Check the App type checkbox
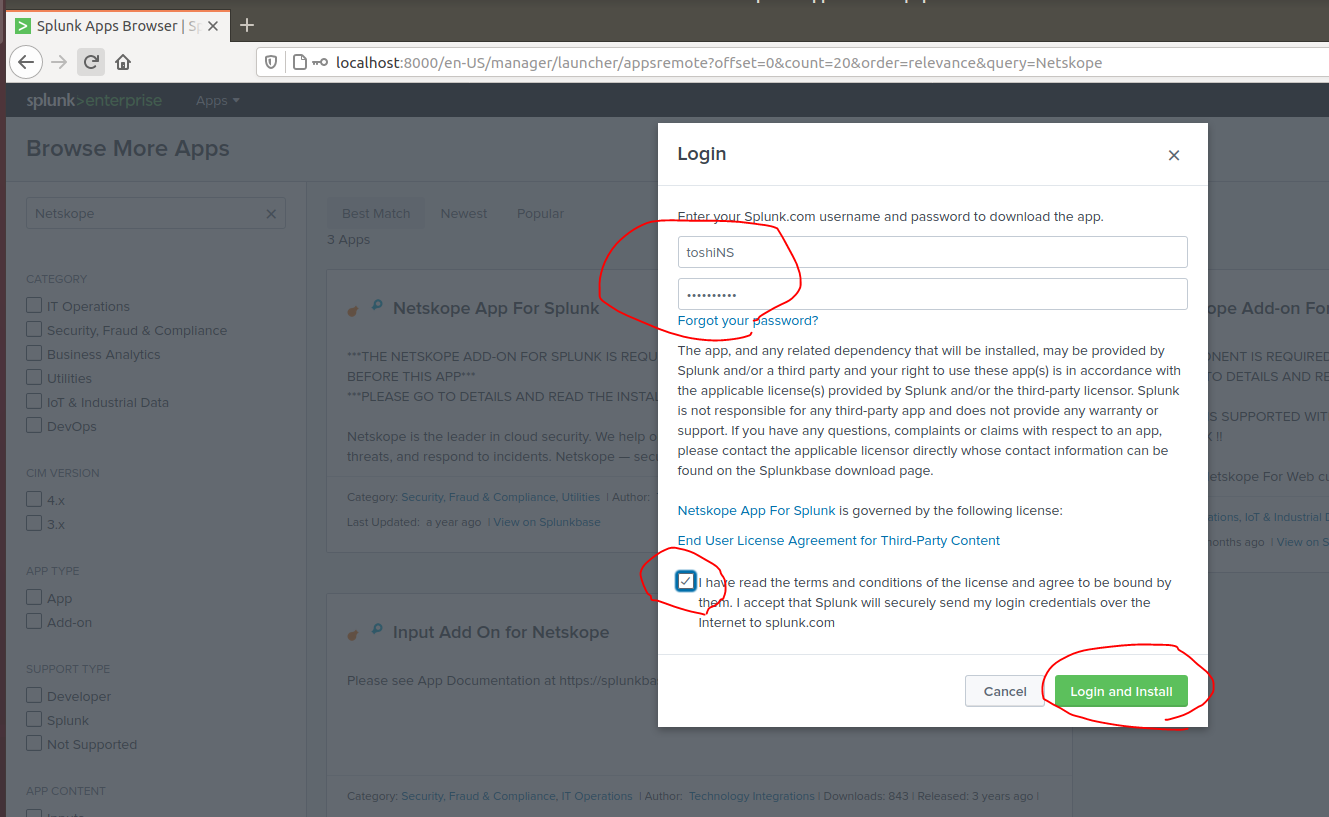 34,597
